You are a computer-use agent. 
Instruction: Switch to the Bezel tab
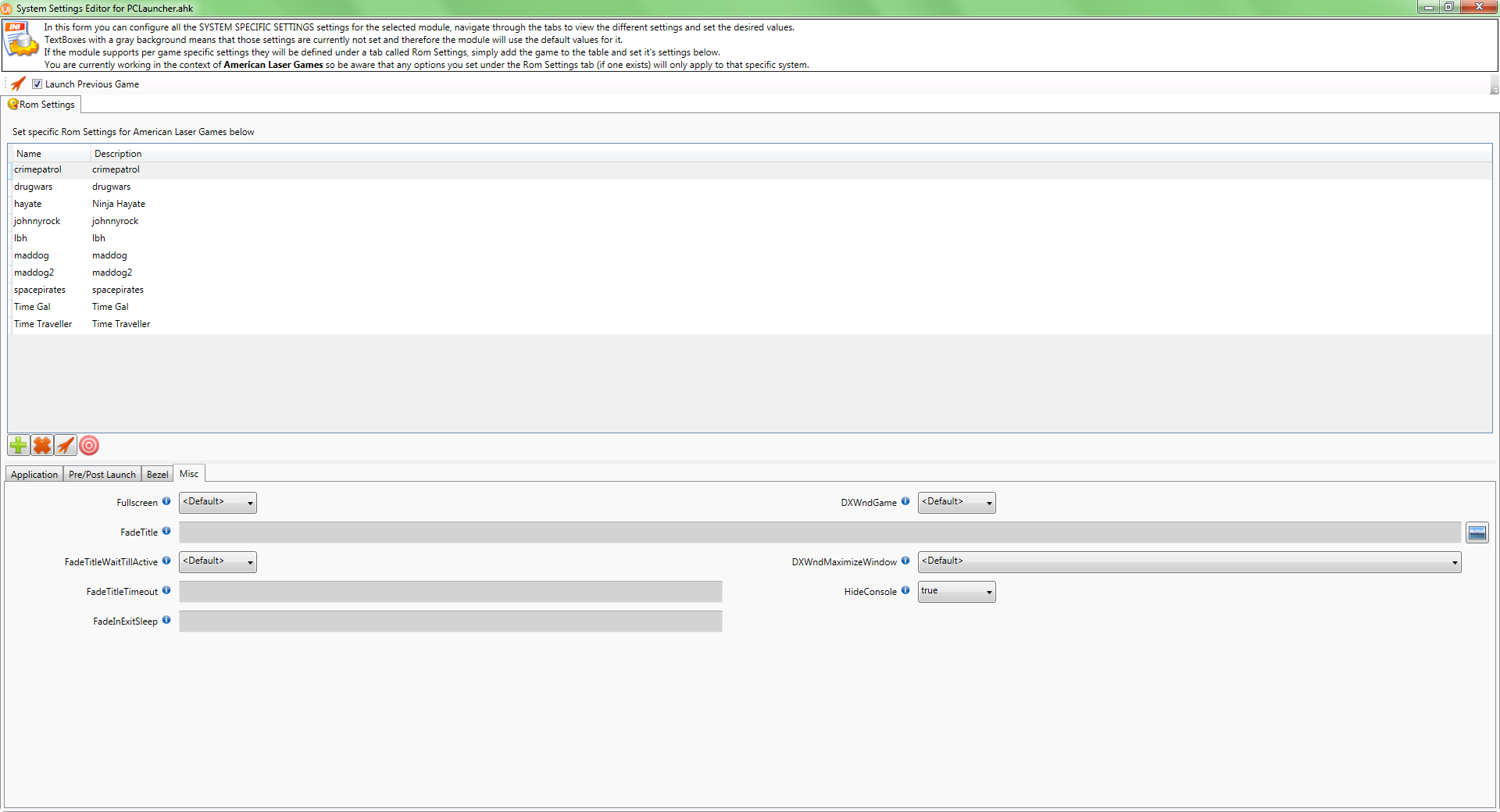pyautogui.click(x=157, y=475)
